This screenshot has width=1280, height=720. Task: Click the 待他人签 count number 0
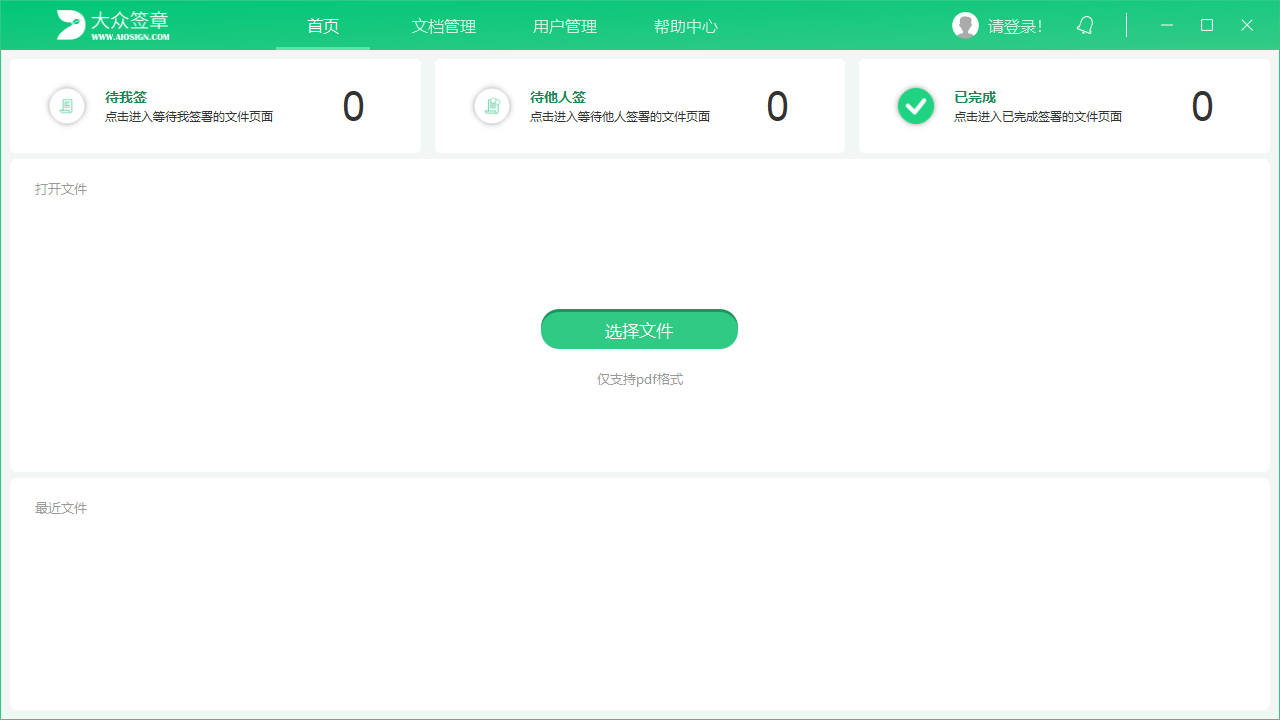tap(777, 107)
